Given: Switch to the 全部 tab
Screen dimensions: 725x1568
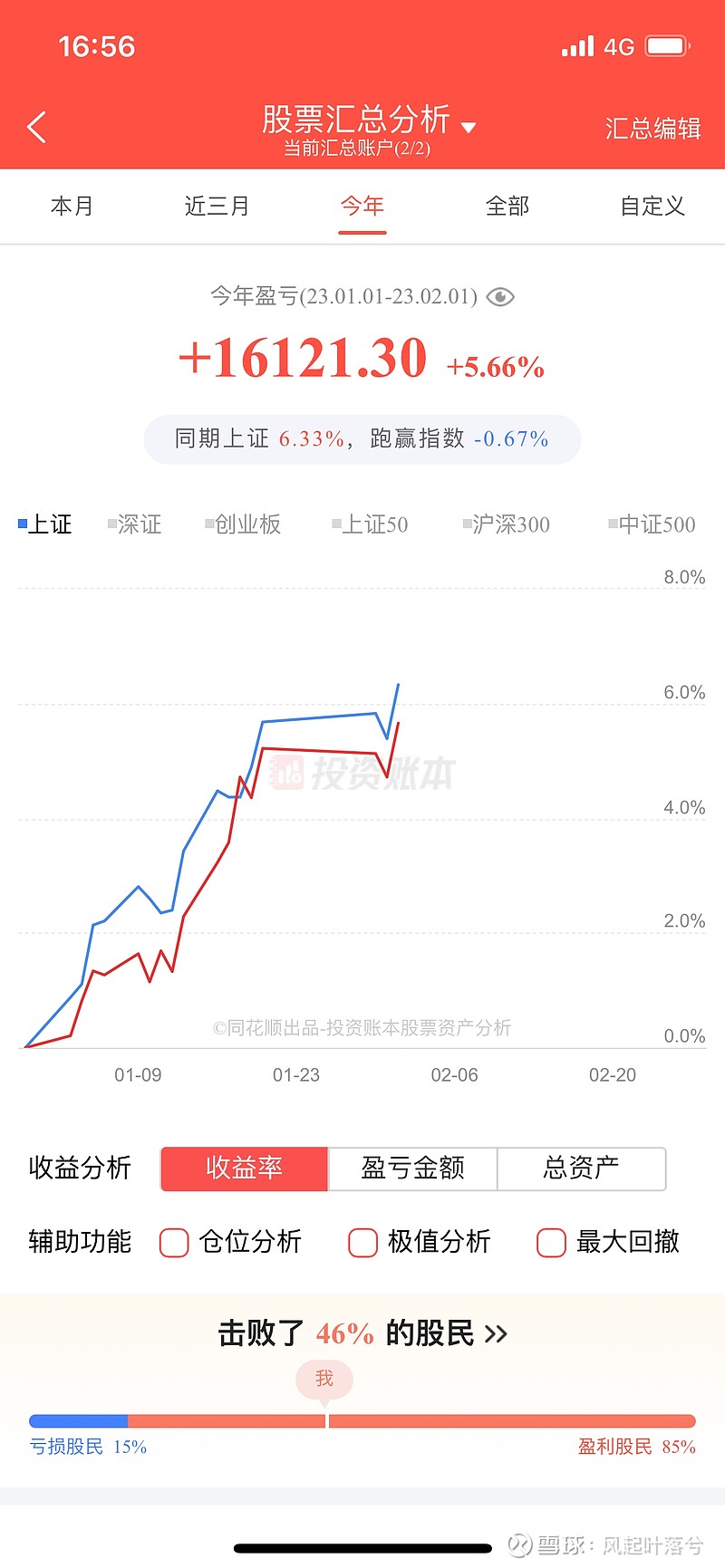Looking at the screenshot, I should [x=507, y=207].
